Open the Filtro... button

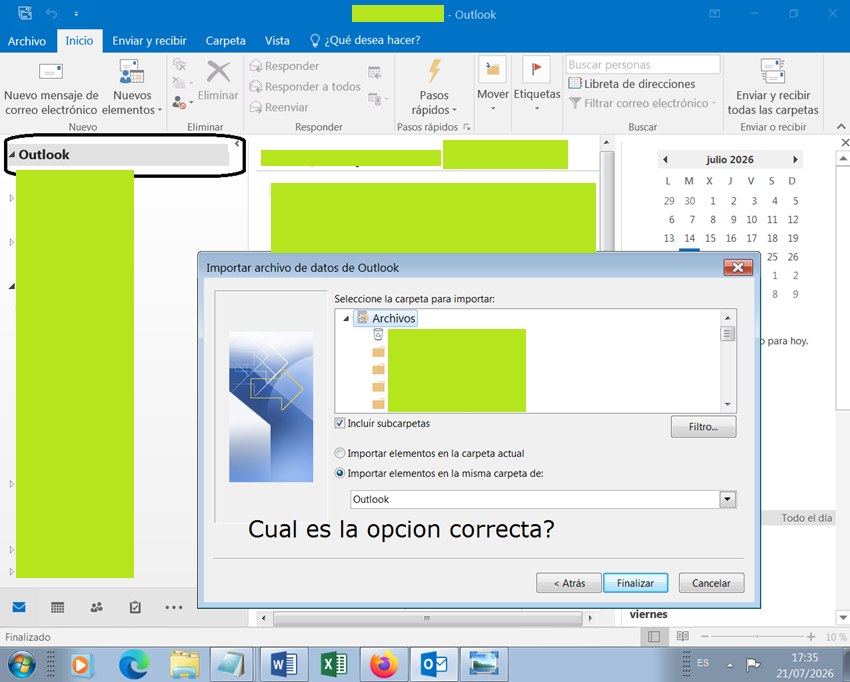[703, 427]
